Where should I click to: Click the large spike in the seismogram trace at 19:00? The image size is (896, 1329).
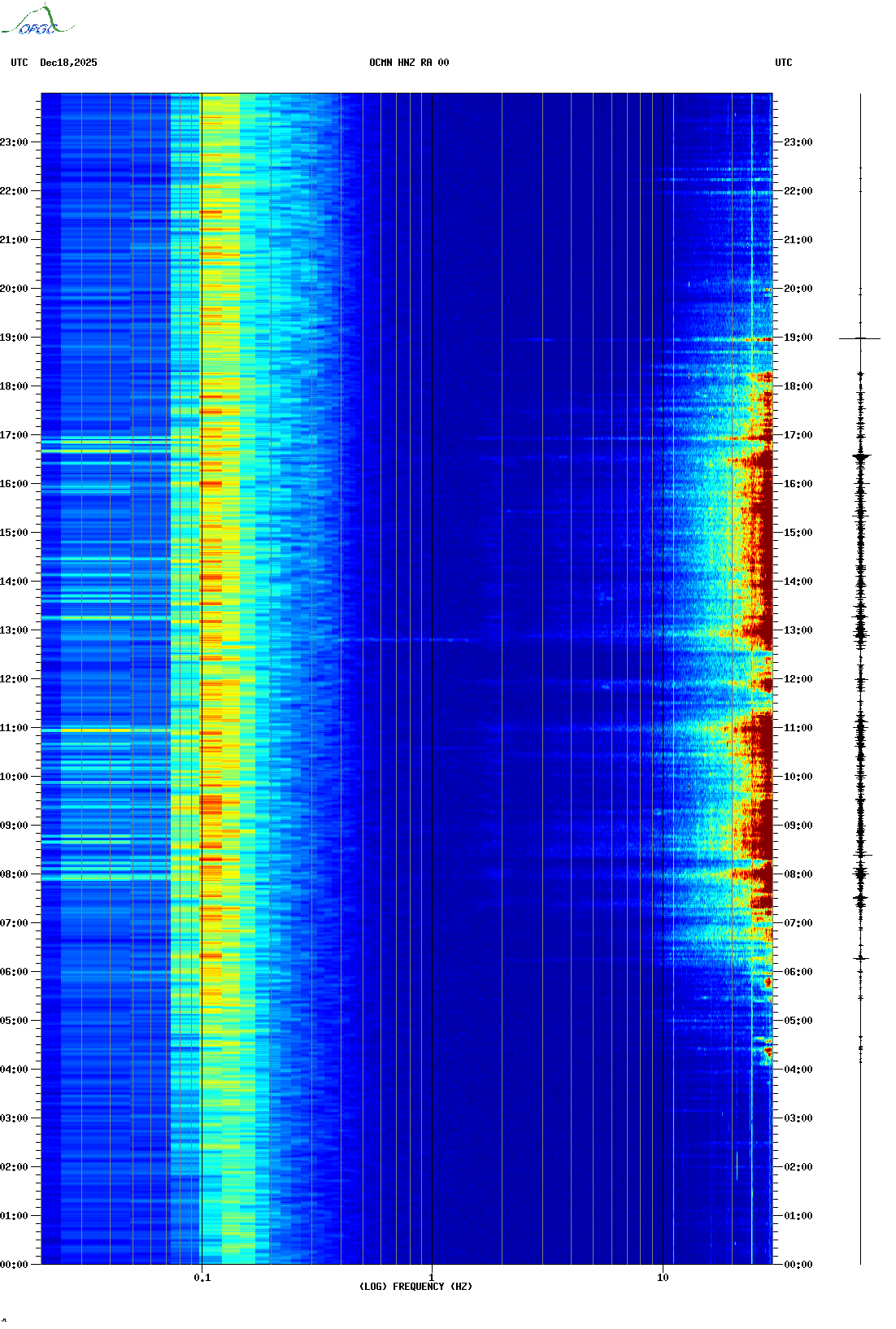click(860, 338)
